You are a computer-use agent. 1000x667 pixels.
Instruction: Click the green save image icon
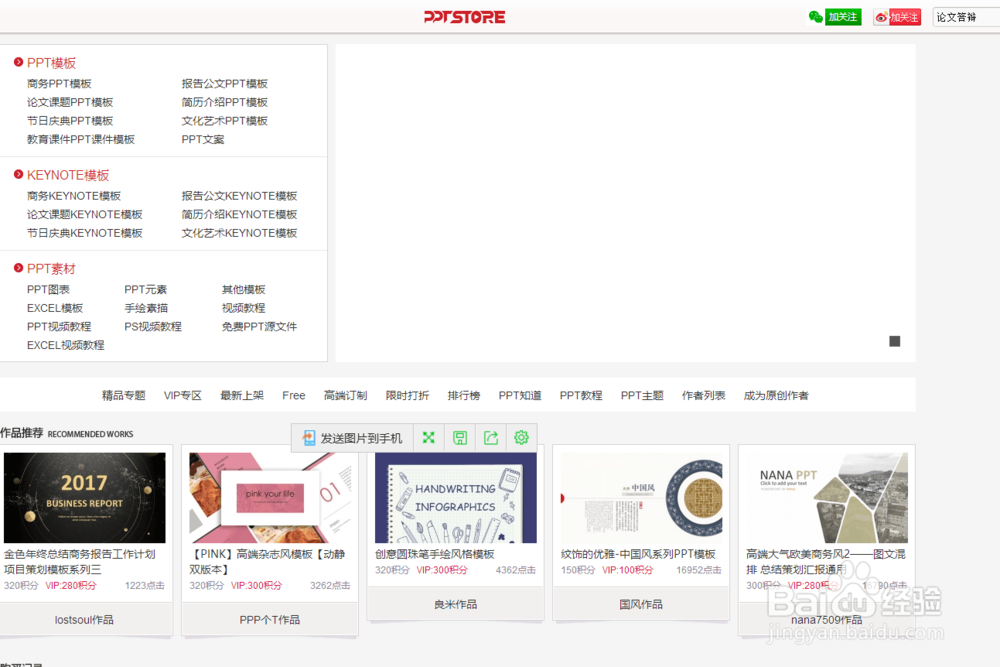click(x=460, y=437)
